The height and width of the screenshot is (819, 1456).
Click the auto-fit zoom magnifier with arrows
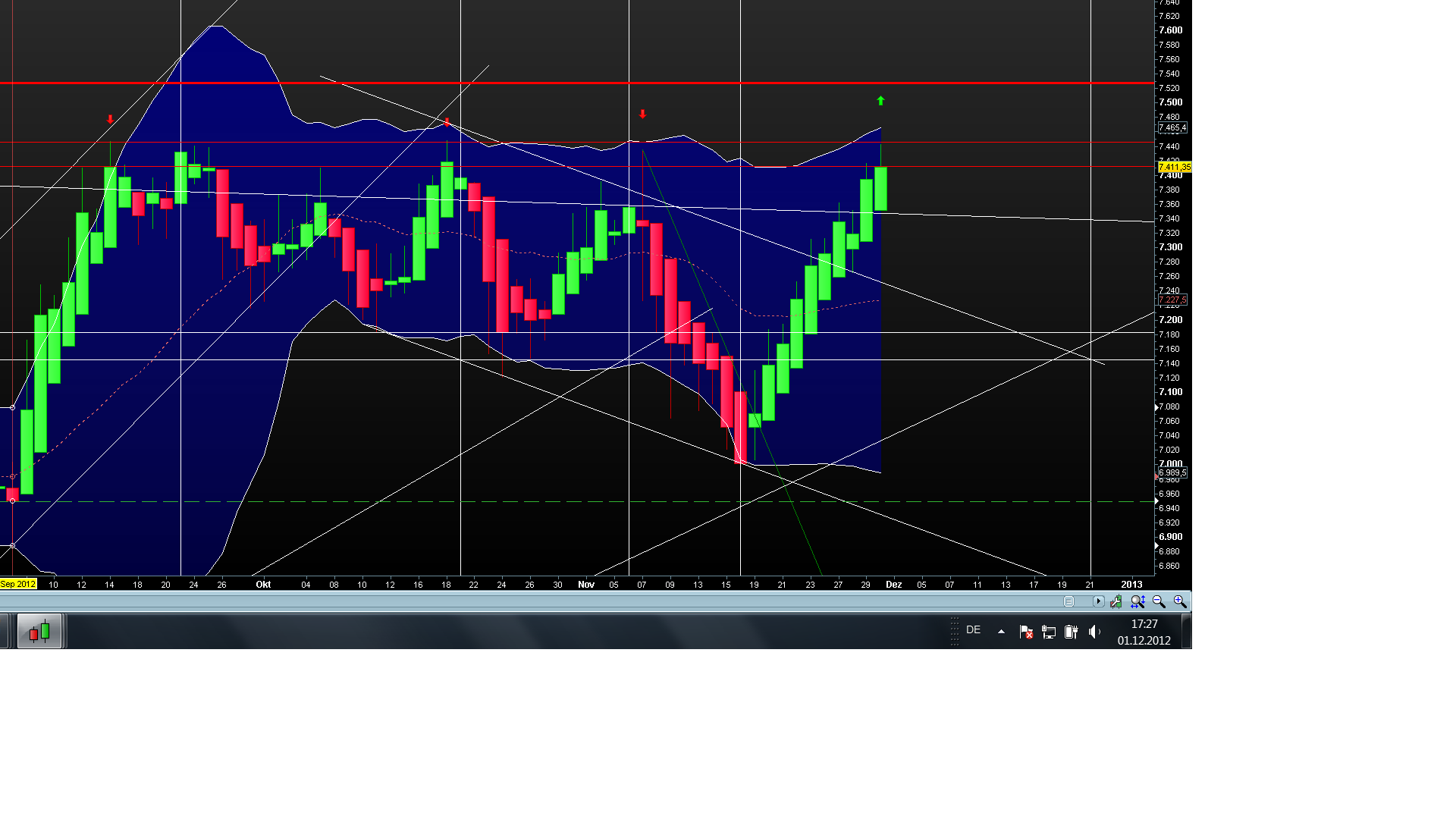[x=1137, y=601]
